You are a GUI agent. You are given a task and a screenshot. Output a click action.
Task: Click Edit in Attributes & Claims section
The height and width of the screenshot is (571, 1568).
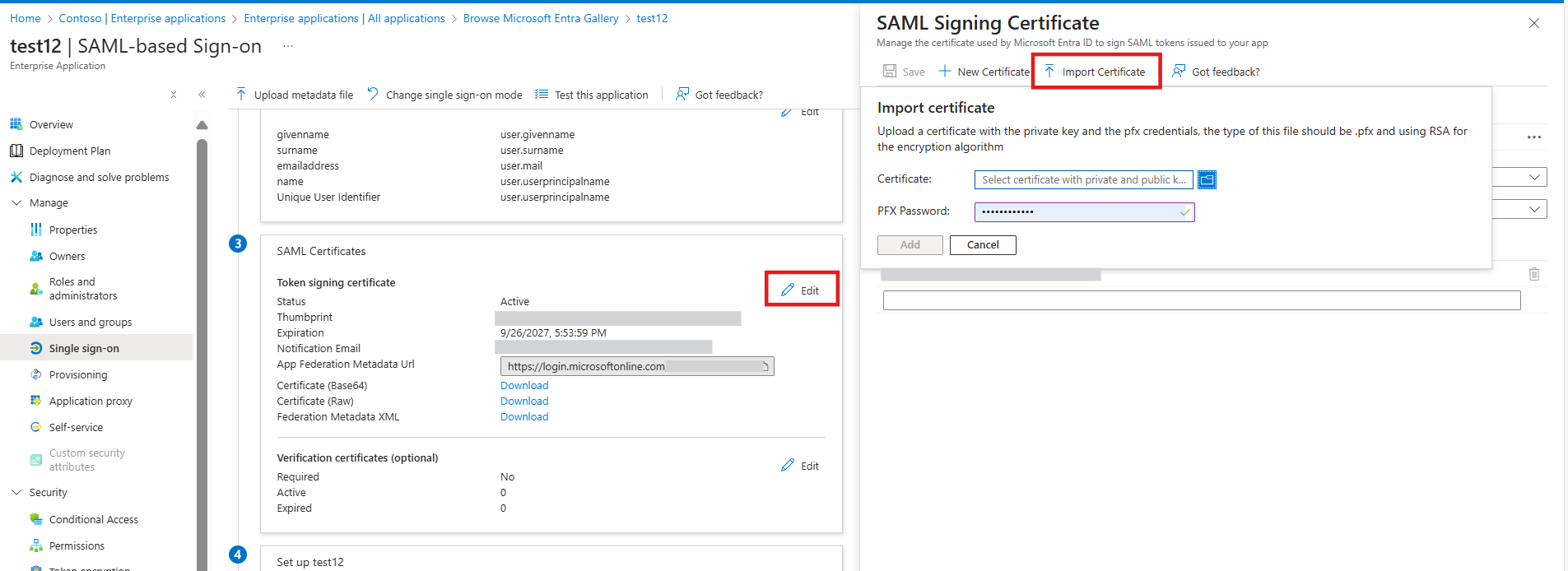(801, 112)
